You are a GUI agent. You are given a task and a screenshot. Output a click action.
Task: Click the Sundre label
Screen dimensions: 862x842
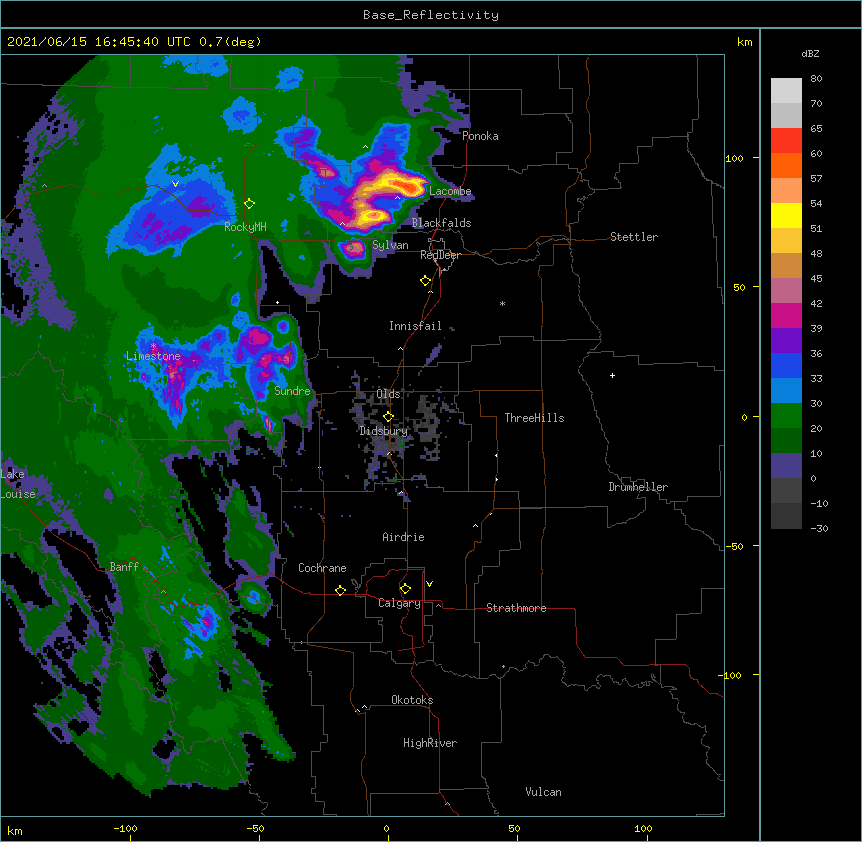click(x=292, y=391)
